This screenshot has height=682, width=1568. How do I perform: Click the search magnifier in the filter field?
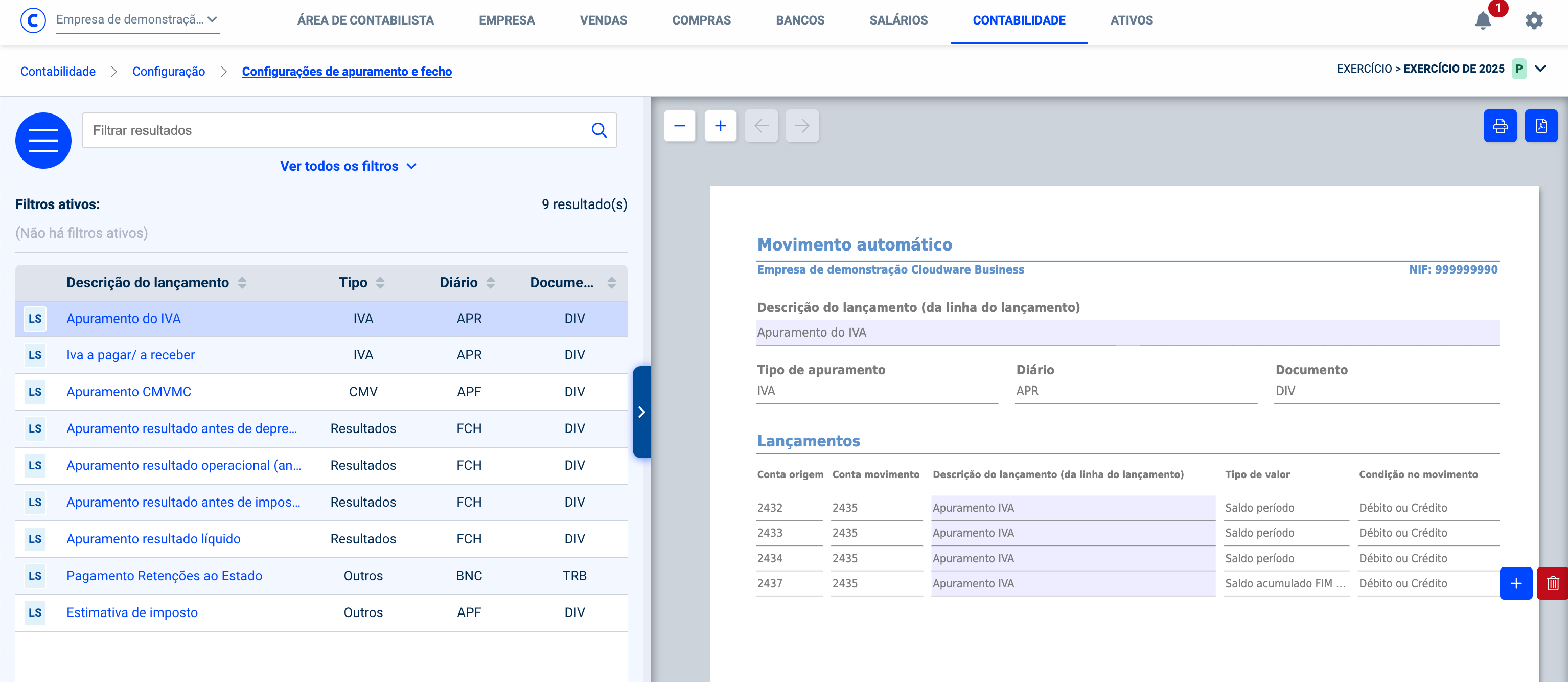599,130
